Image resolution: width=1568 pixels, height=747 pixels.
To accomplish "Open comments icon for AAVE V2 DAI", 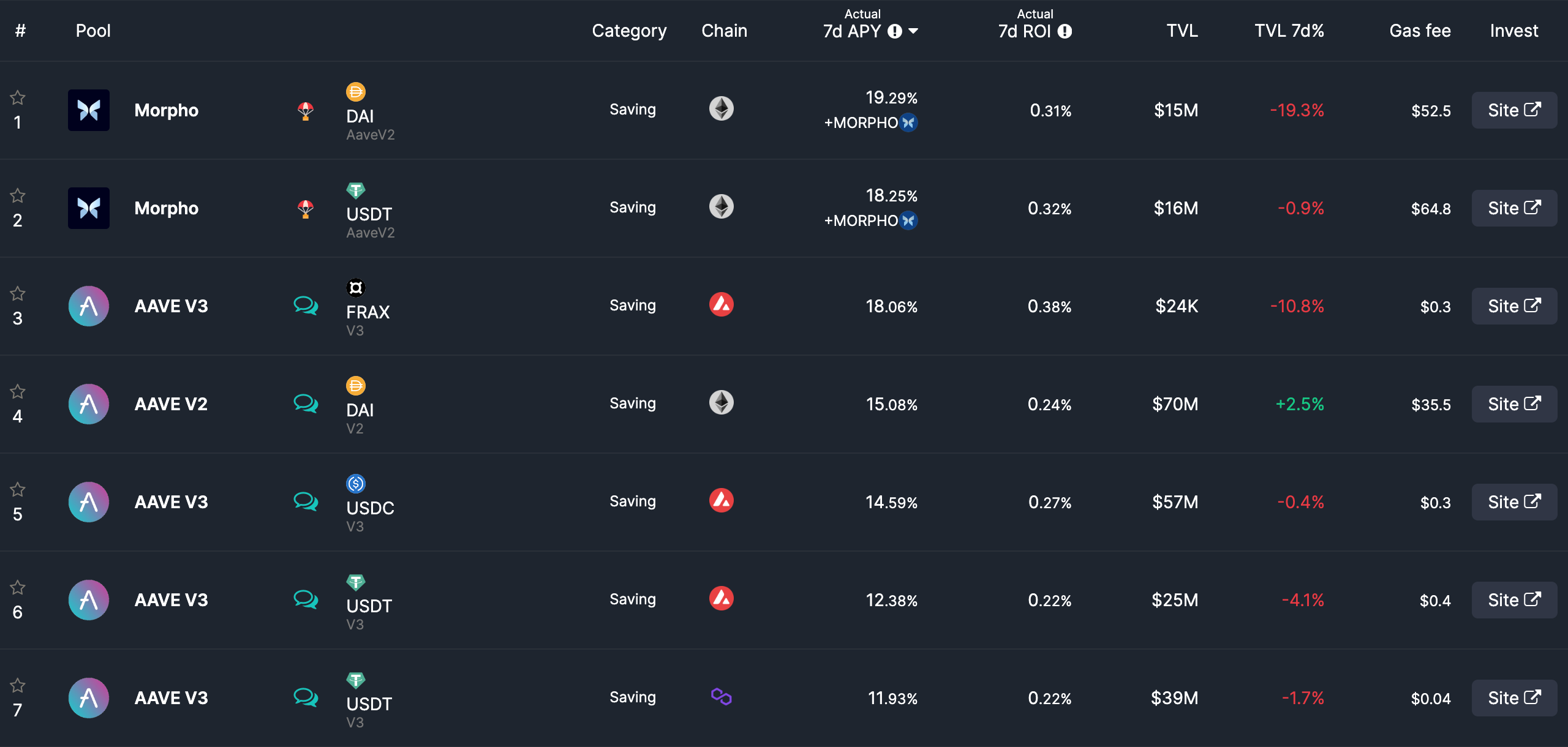I will [x=306, y=403].
